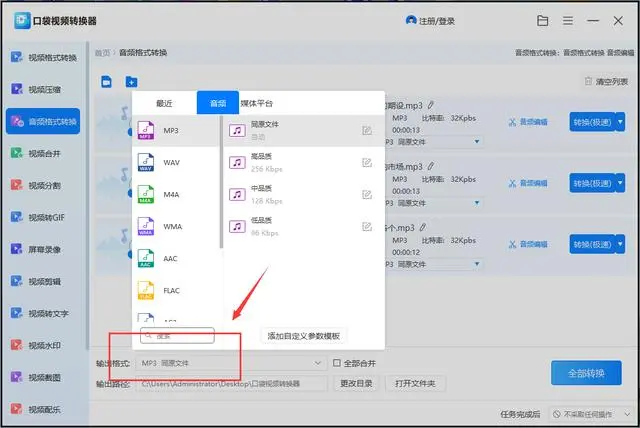Open format dropdown of the second file
The height and width of the screenshot is (428, 640).
tap(477, 203)
